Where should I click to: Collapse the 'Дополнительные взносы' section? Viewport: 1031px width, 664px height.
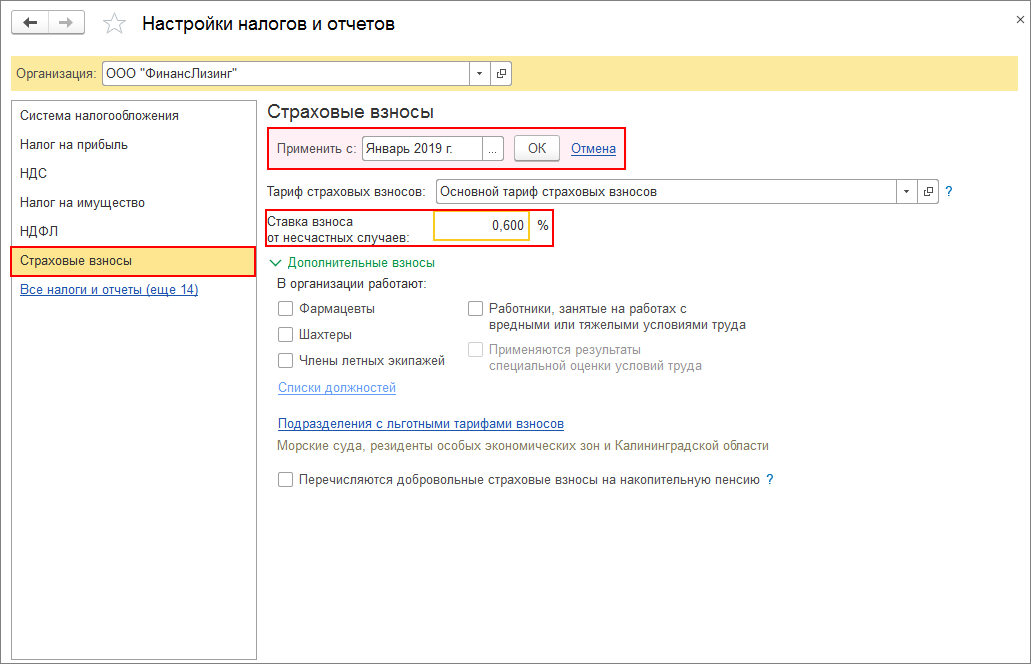coord(276,263)
